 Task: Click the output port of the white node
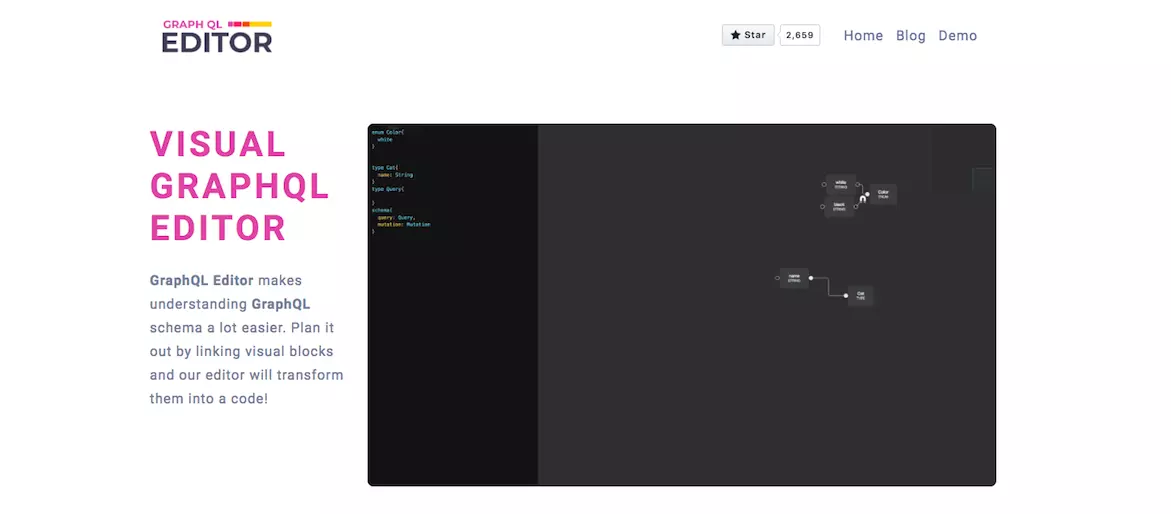(x=857, y=185)
